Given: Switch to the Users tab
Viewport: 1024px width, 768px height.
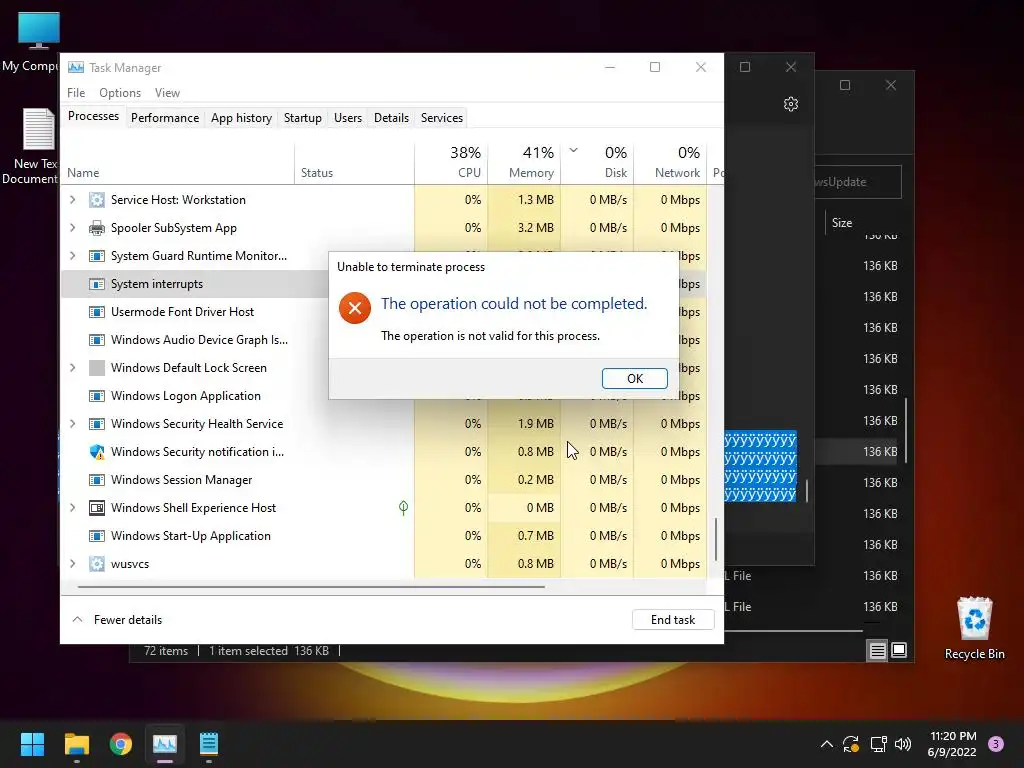Looking at the screenshot, I should (x=347, y=118).
